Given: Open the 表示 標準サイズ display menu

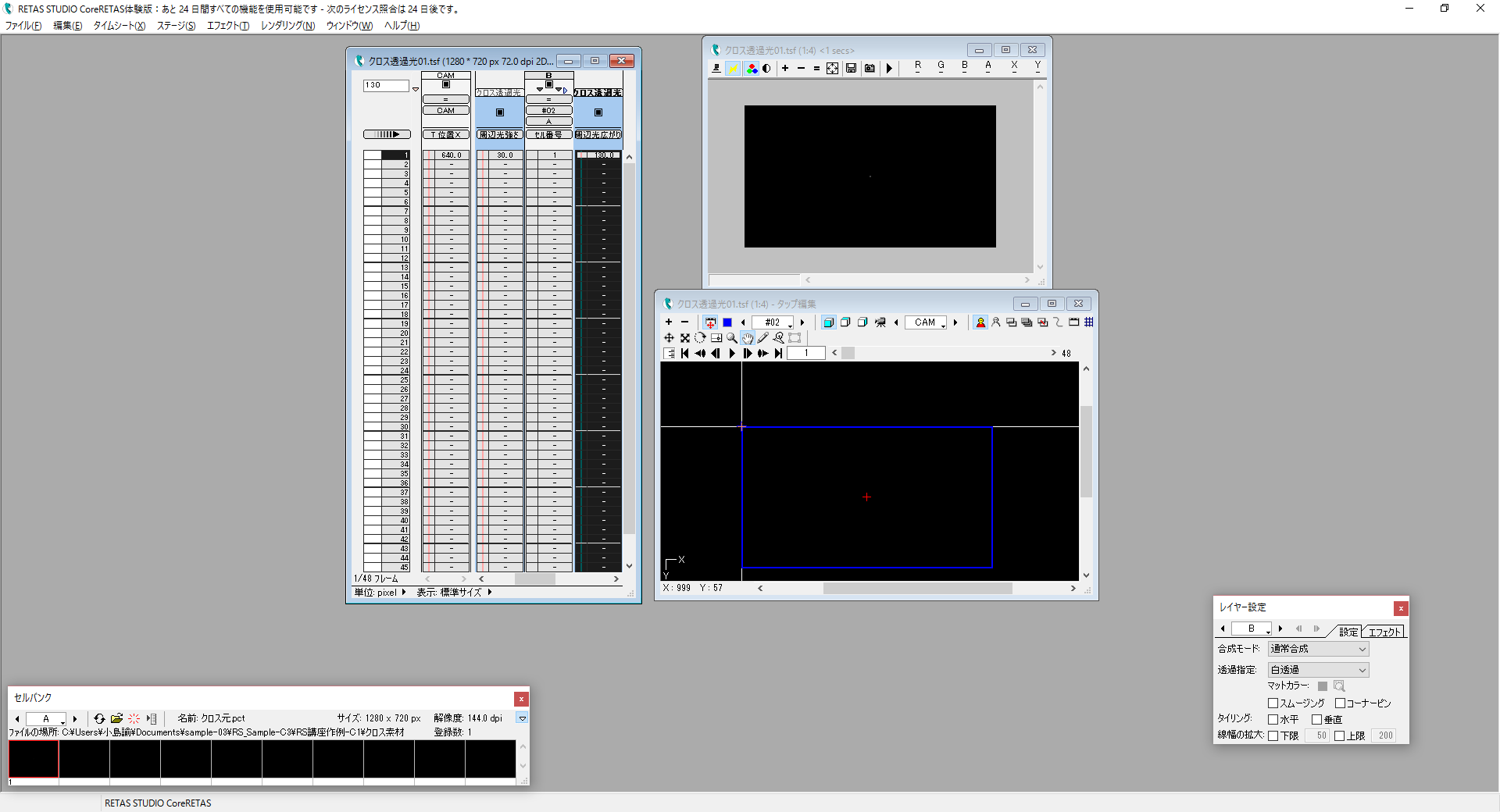Looking at the screenshot, I should 454,593.
